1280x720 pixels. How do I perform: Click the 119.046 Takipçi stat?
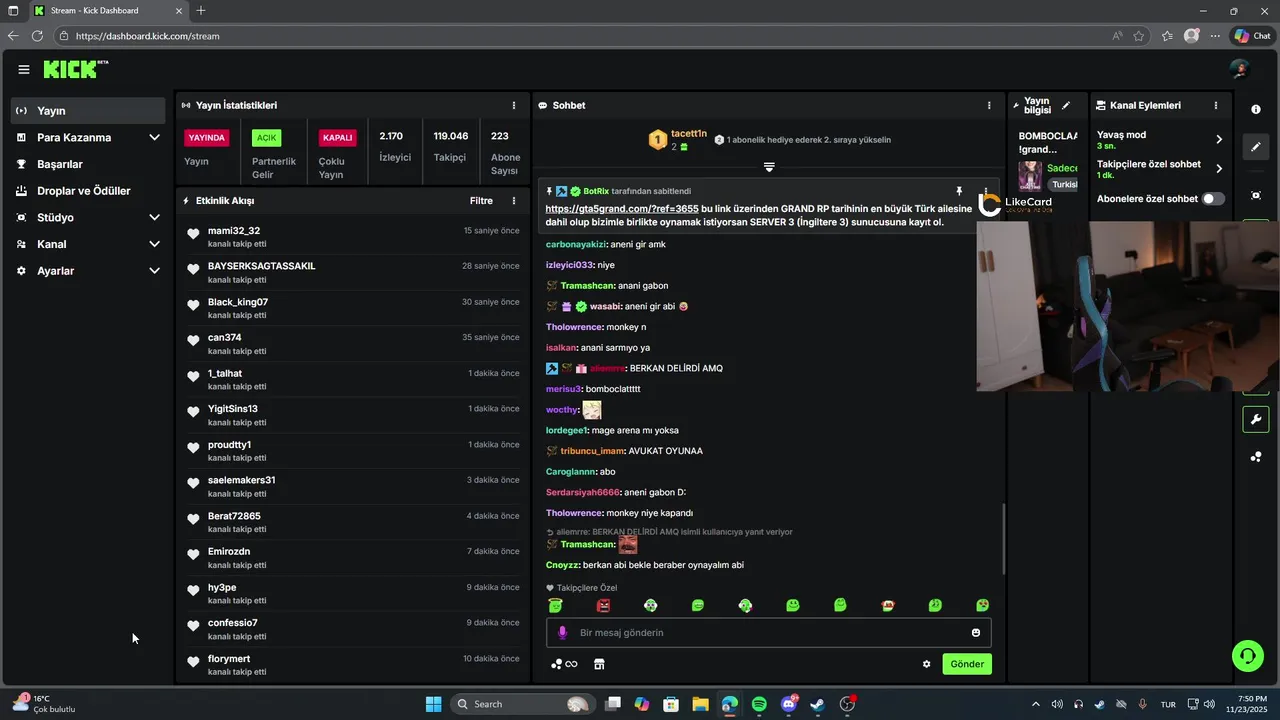coord(451,146)
